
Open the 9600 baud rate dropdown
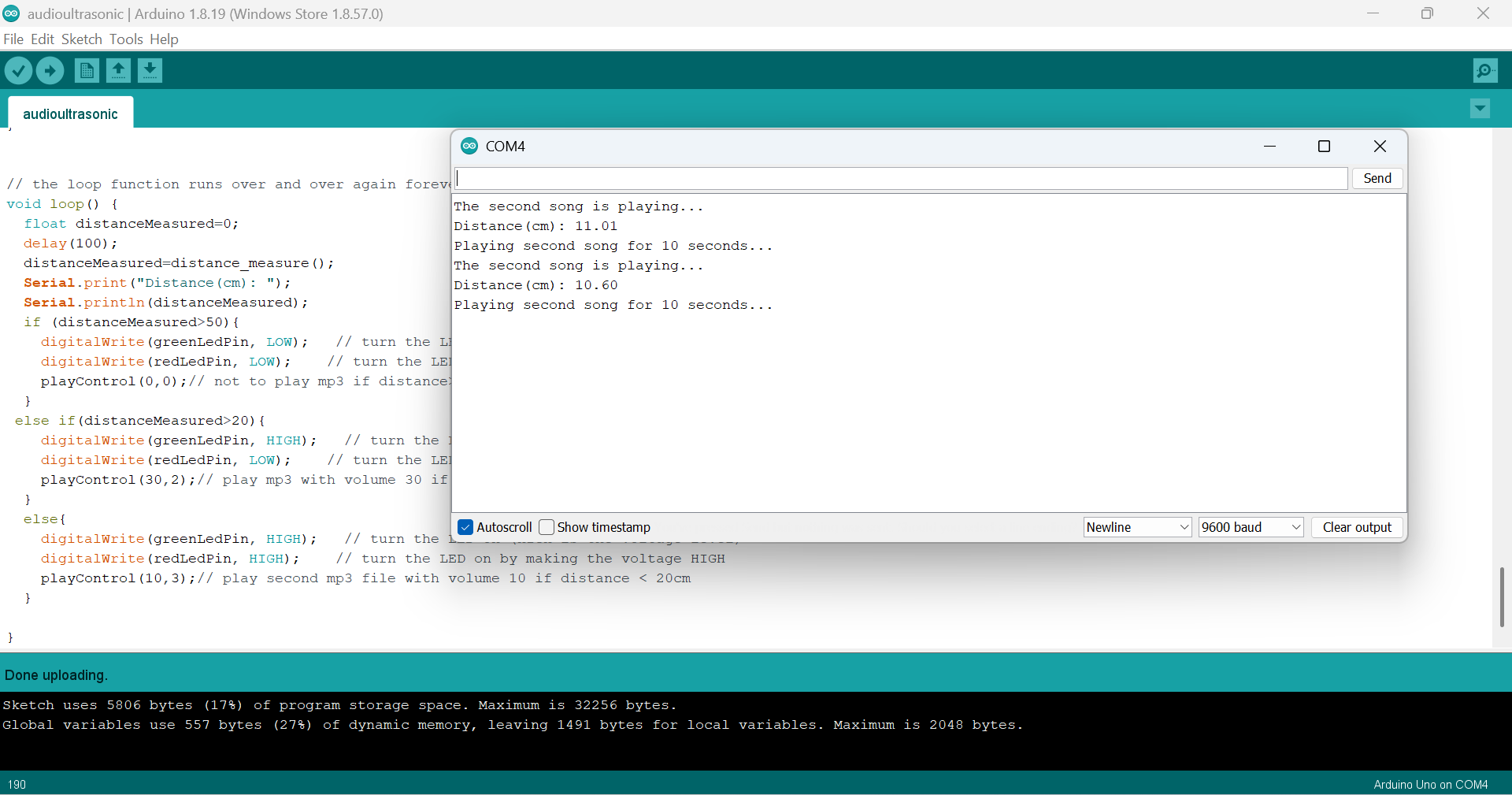tap(1251, 527)
